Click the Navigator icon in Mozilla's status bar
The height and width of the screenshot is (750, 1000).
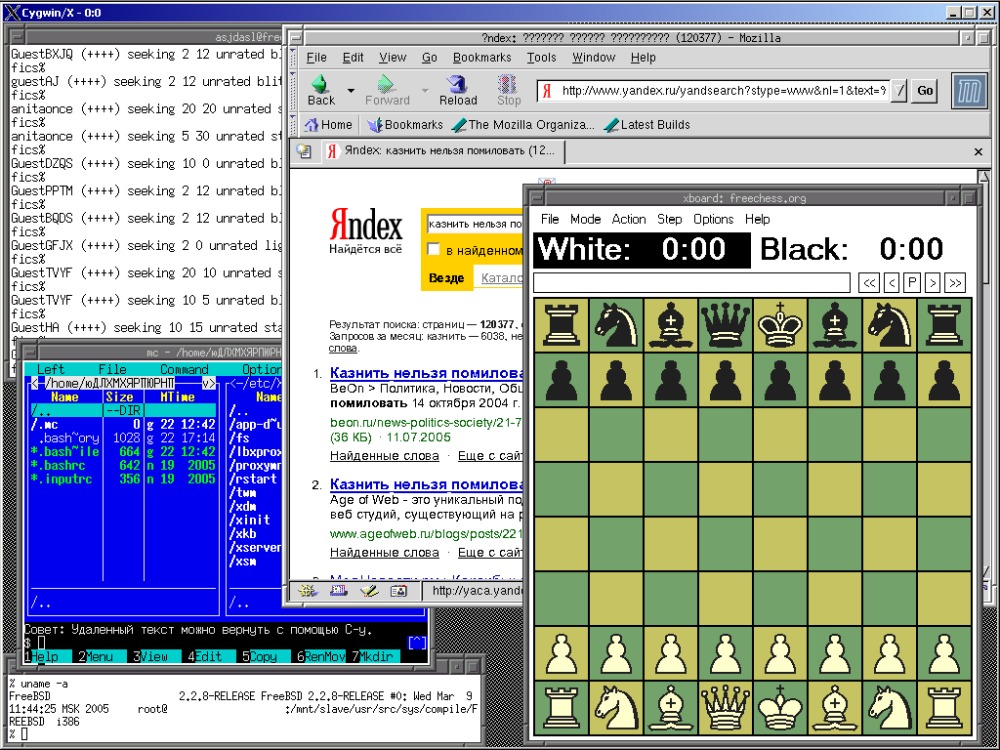(x=307, y=591)
